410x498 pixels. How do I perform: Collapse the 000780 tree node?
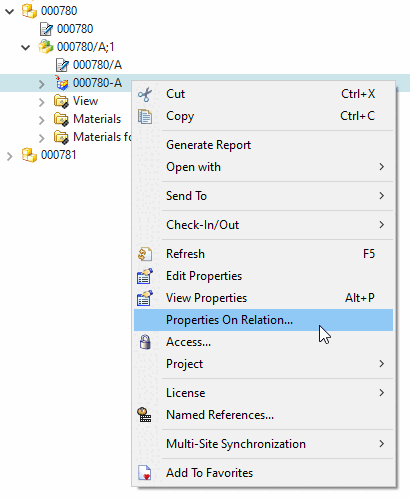[10, 11]
